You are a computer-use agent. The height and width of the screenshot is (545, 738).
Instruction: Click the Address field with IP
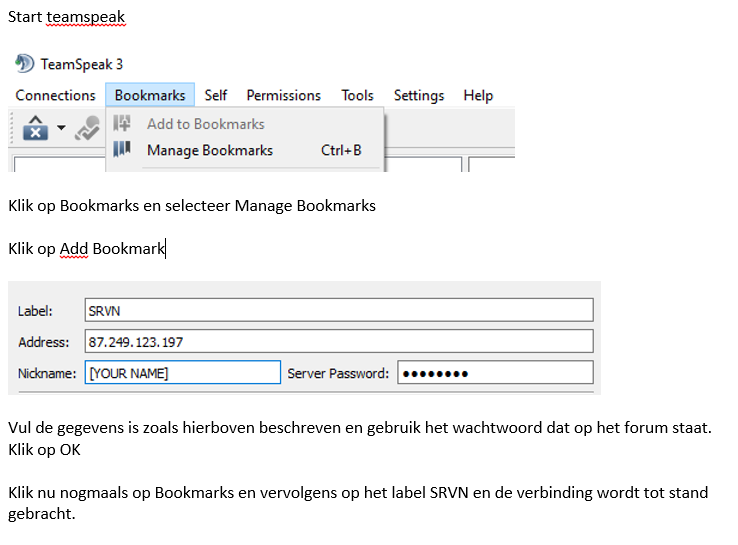(339, 341)
